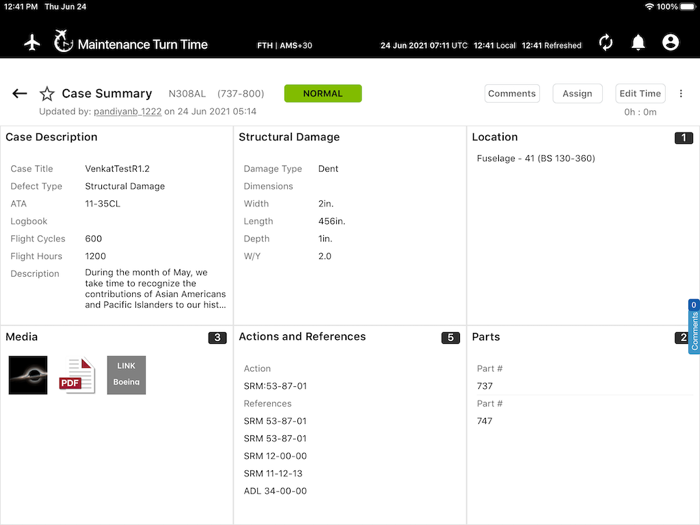Tap the Parts count badge 2

coord(682,338)
